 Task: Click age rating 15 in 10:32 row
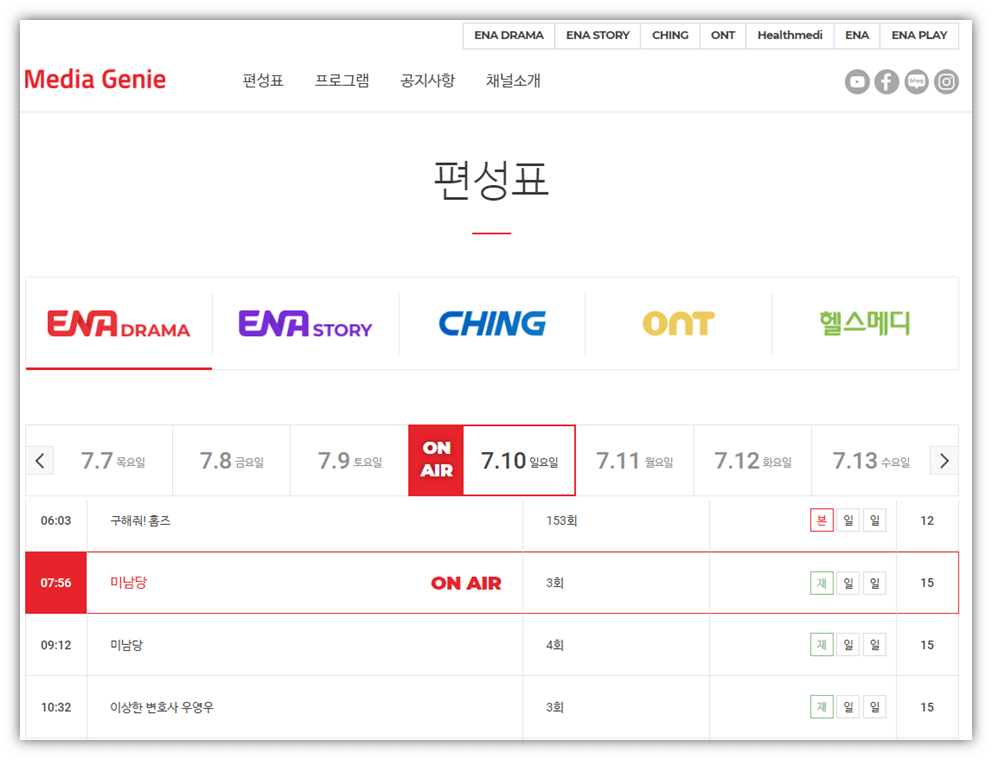tap(927, 707)
